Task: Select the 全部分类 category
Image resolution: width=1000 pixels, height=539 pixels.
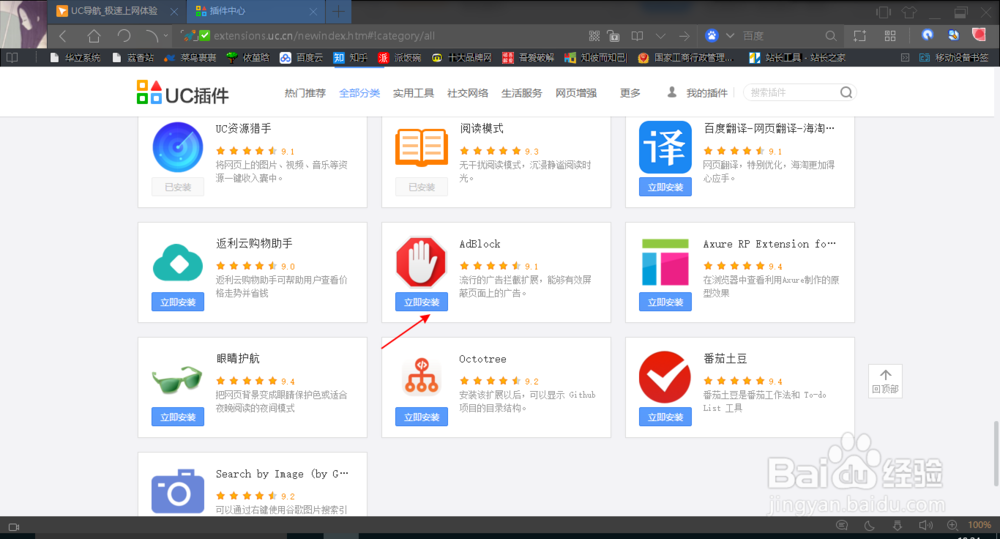Action: 359,93
